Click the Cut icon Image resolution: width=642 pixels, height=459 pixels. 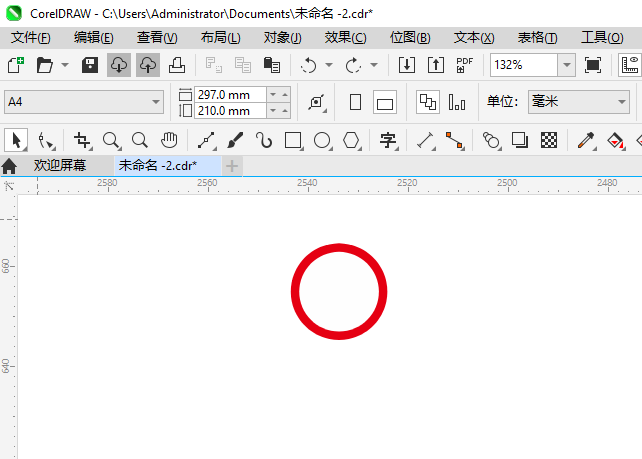214,65
